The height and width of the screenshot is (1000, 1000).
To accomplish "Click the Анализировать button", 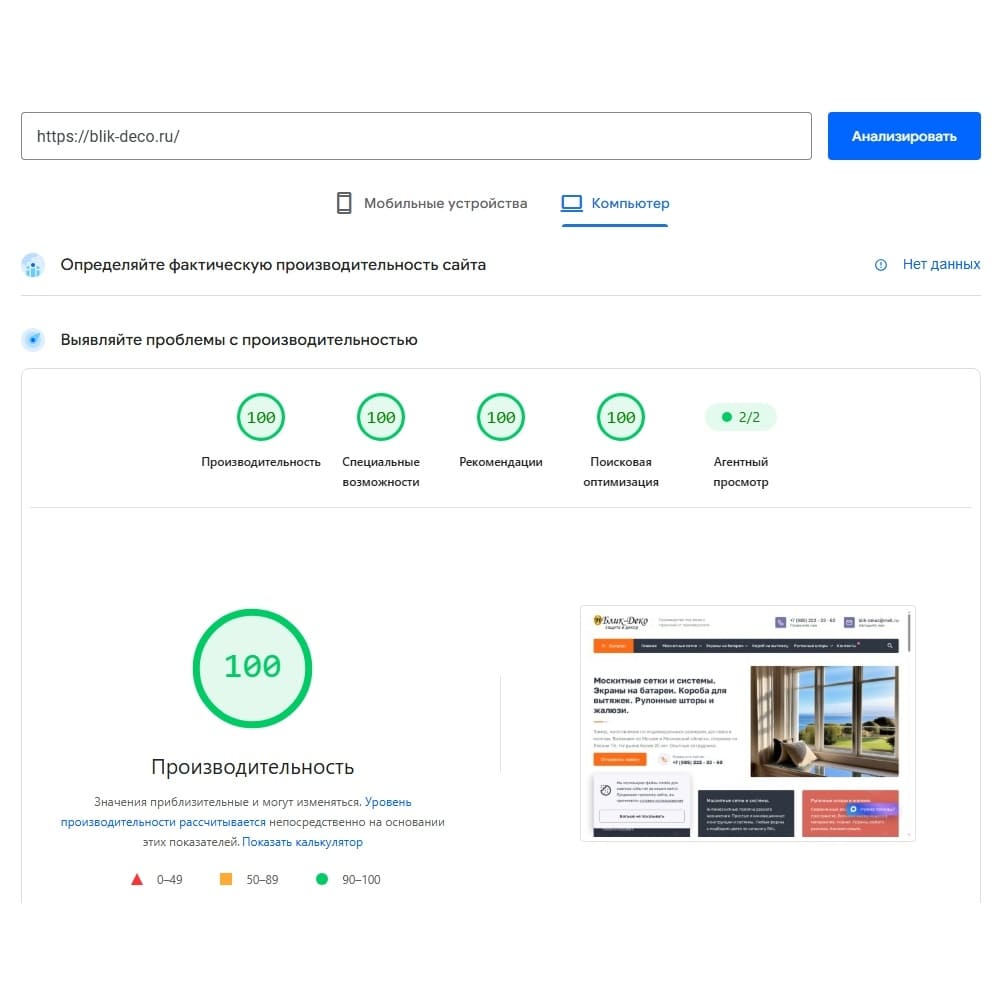I will [904, 136].
